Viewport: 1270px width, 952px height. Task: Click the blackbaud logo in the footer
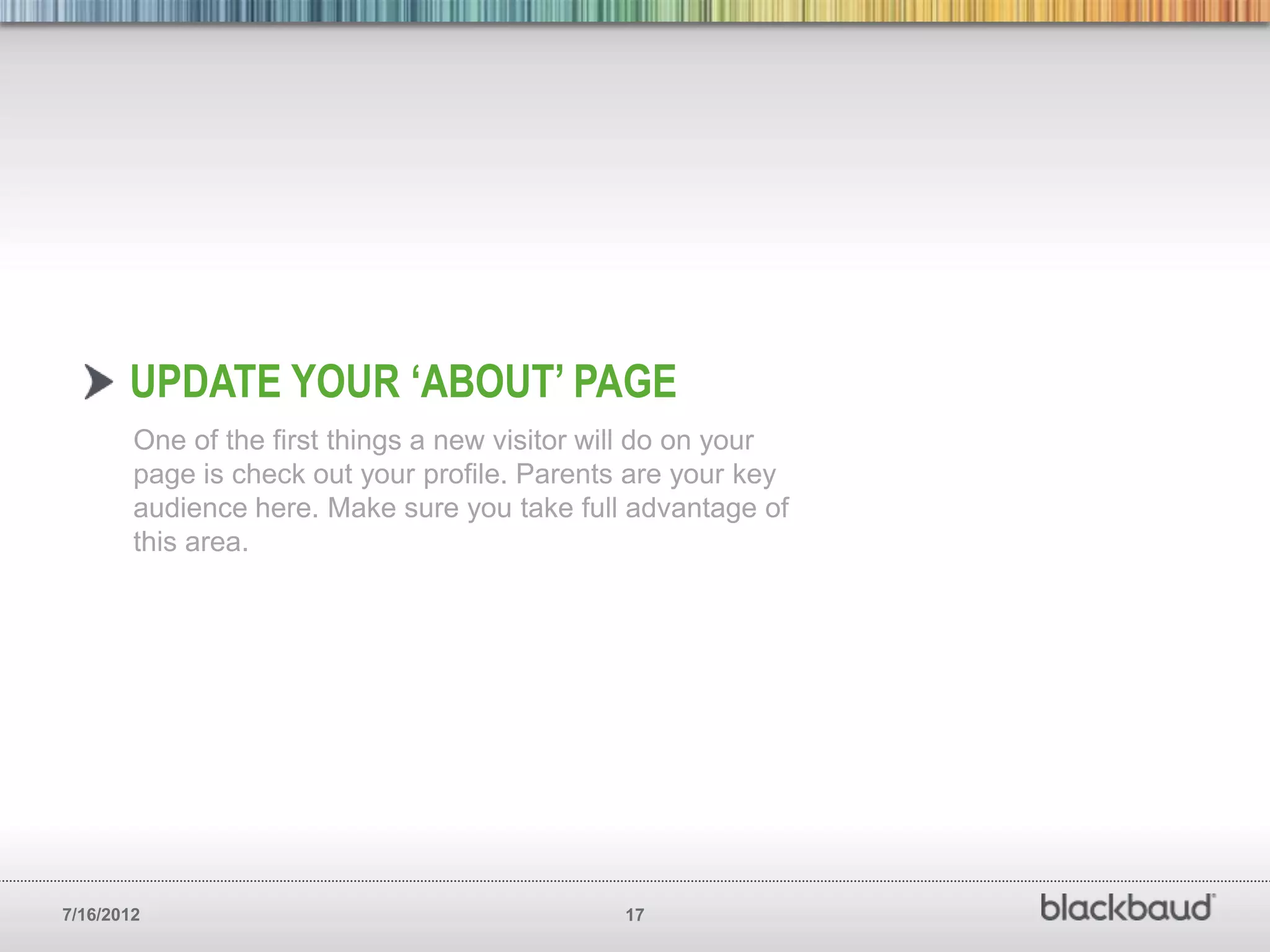(x=1127, y=907)
